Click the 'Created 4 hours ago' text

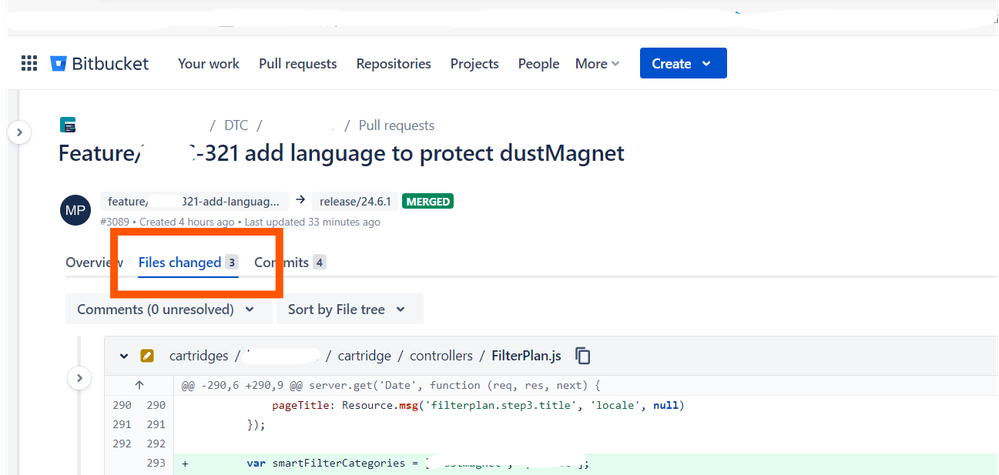click(187, 222)
